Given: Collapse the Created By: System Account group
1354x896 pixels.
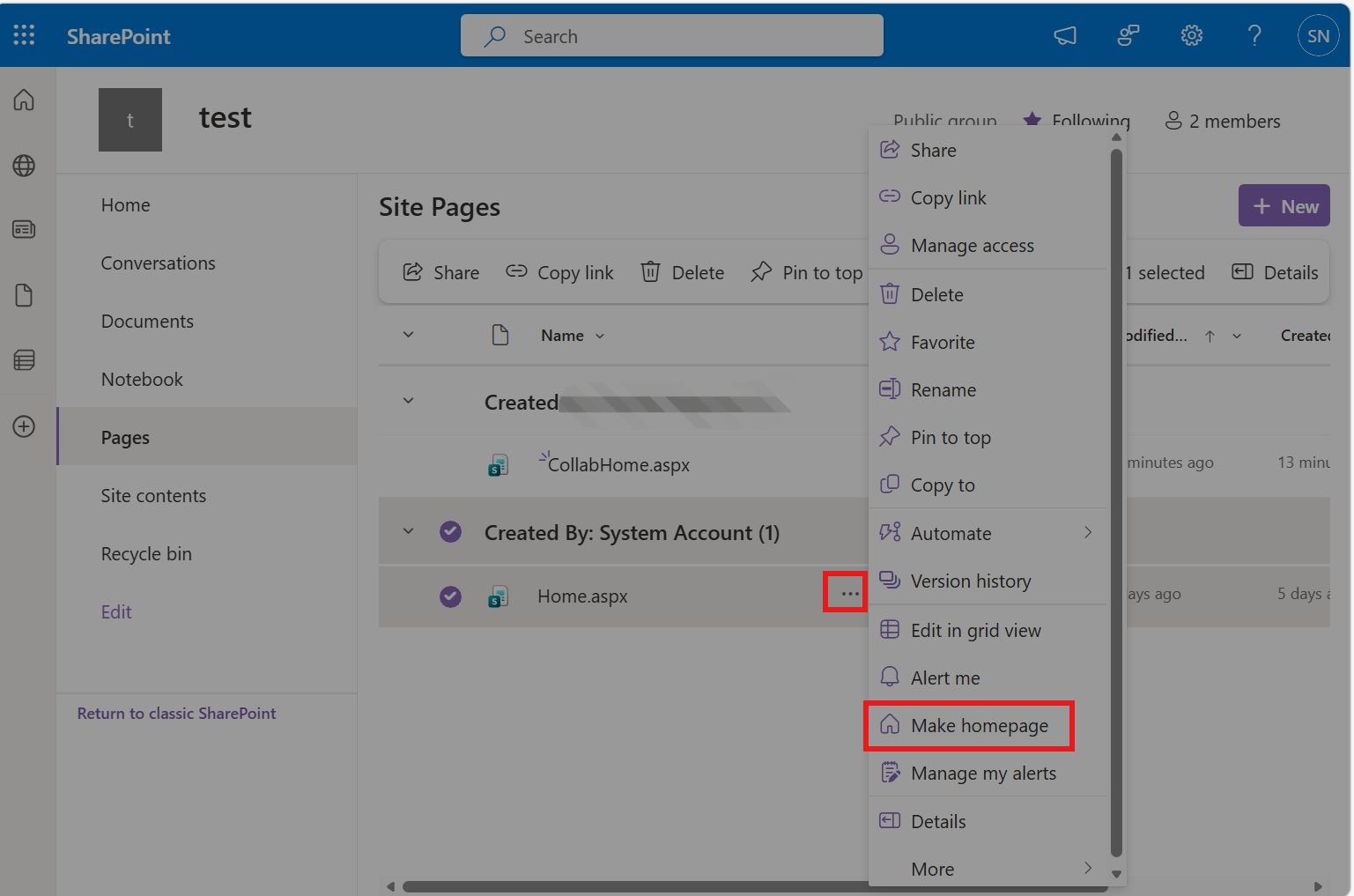Looking at the screenshot, I should point(408,531).
